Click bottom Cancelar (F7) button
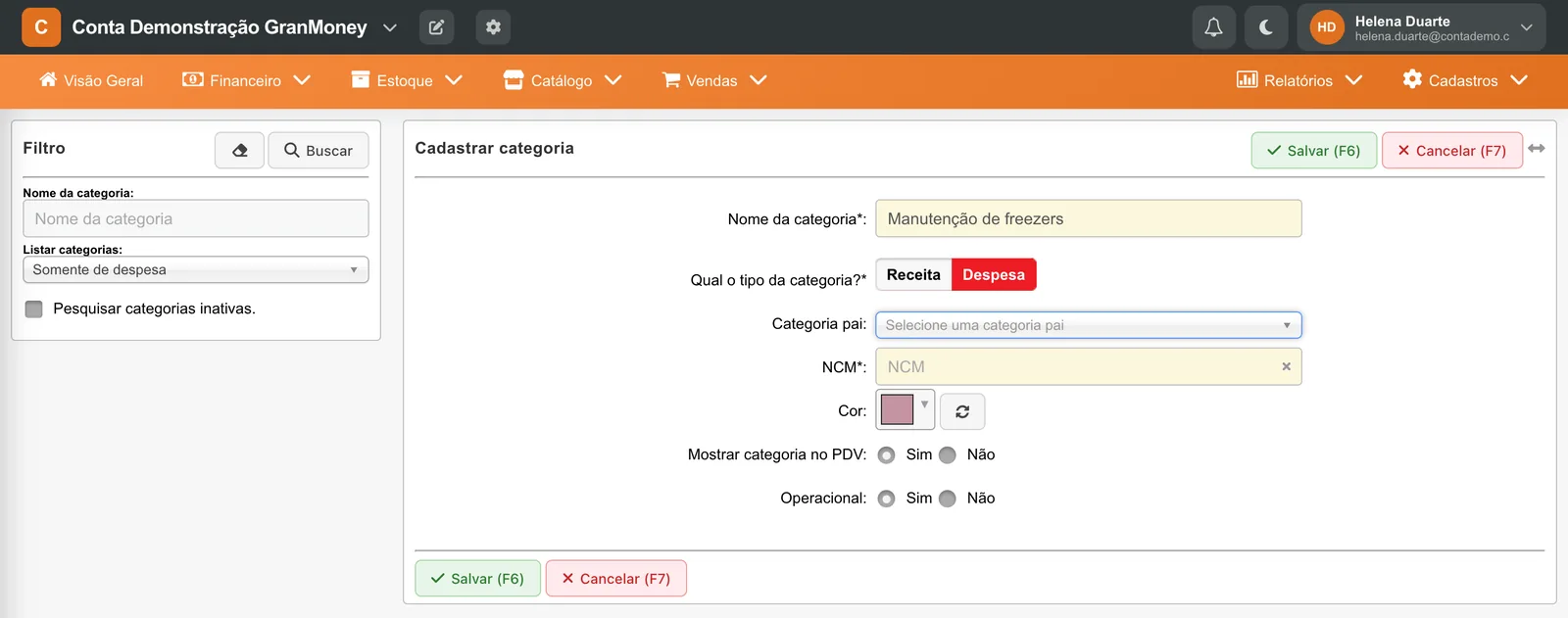Image resolution: width=1568 pixels, height=618 pixels. pyautogui.click(x=616, y=578)
